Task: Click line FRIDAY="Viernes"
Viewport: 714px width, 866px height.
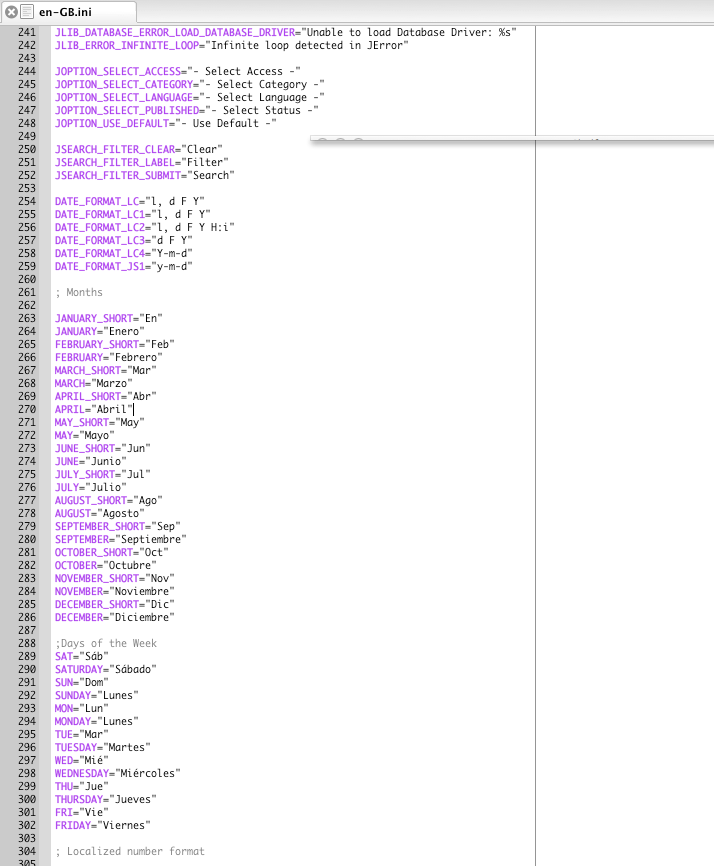Action: [102, 825]
